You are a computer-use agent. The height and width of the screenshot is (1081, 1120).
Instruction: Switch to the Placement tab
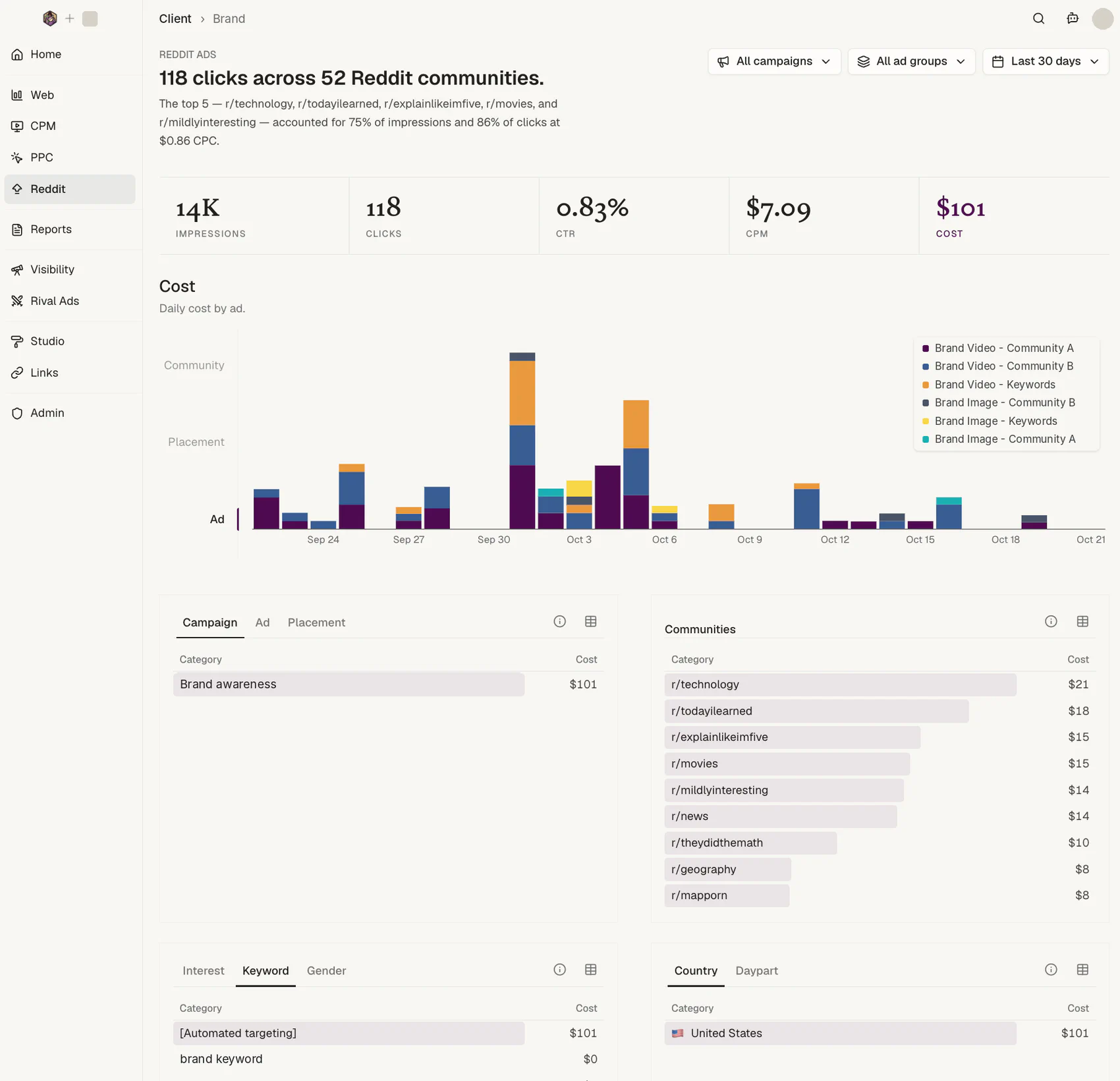pos(316,623)
